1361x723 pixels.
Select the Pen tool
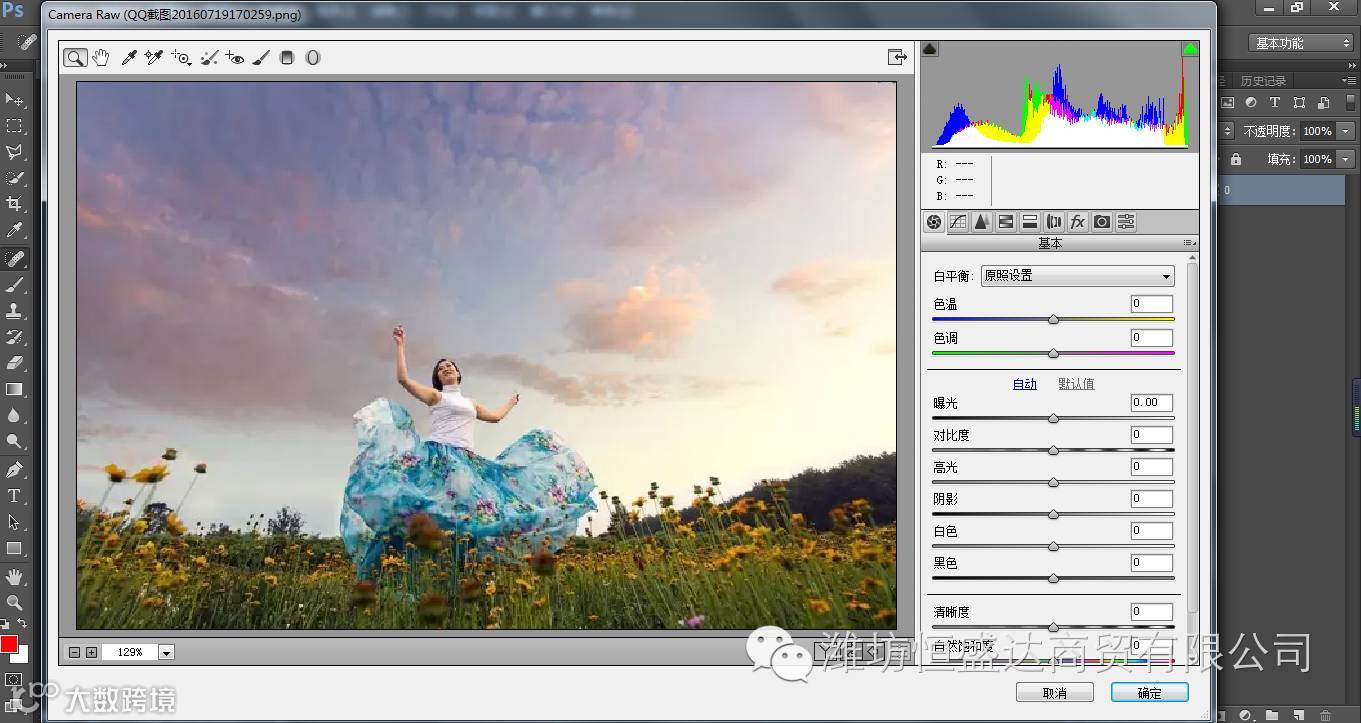(x=15, y=469)
